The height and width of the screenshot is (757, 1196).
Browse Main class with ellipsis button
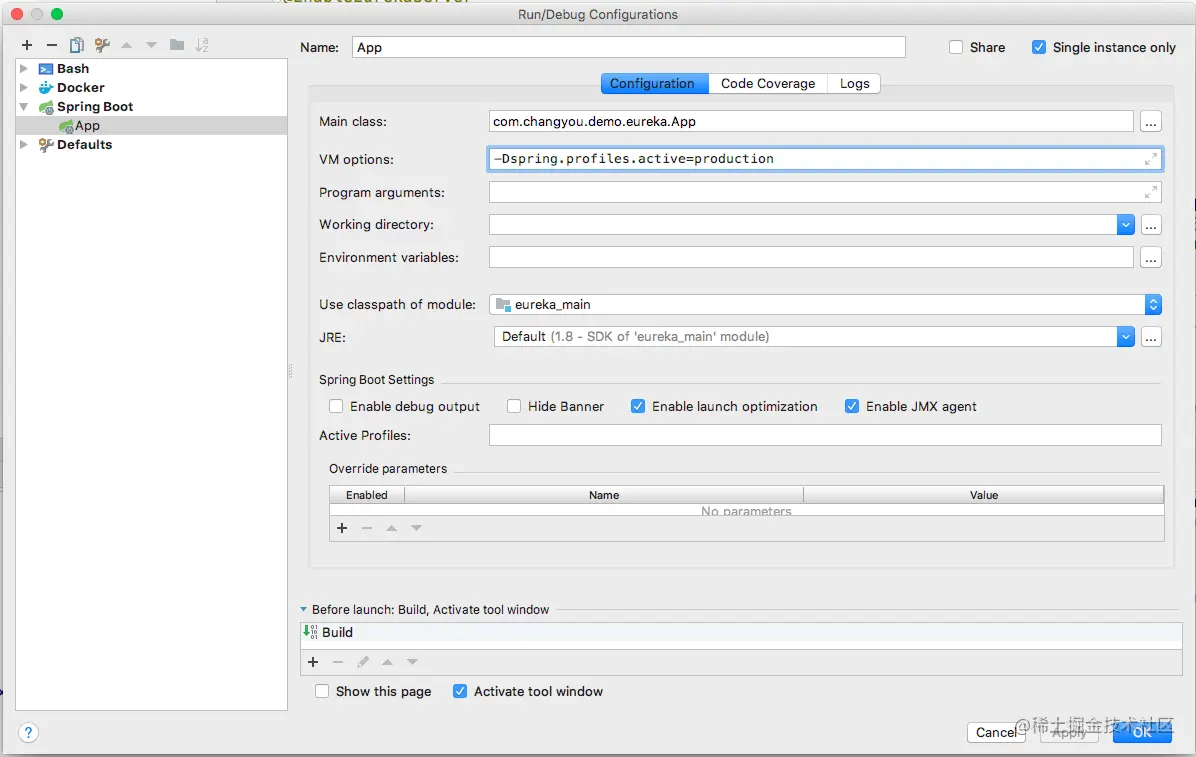tap(1151, 121)
